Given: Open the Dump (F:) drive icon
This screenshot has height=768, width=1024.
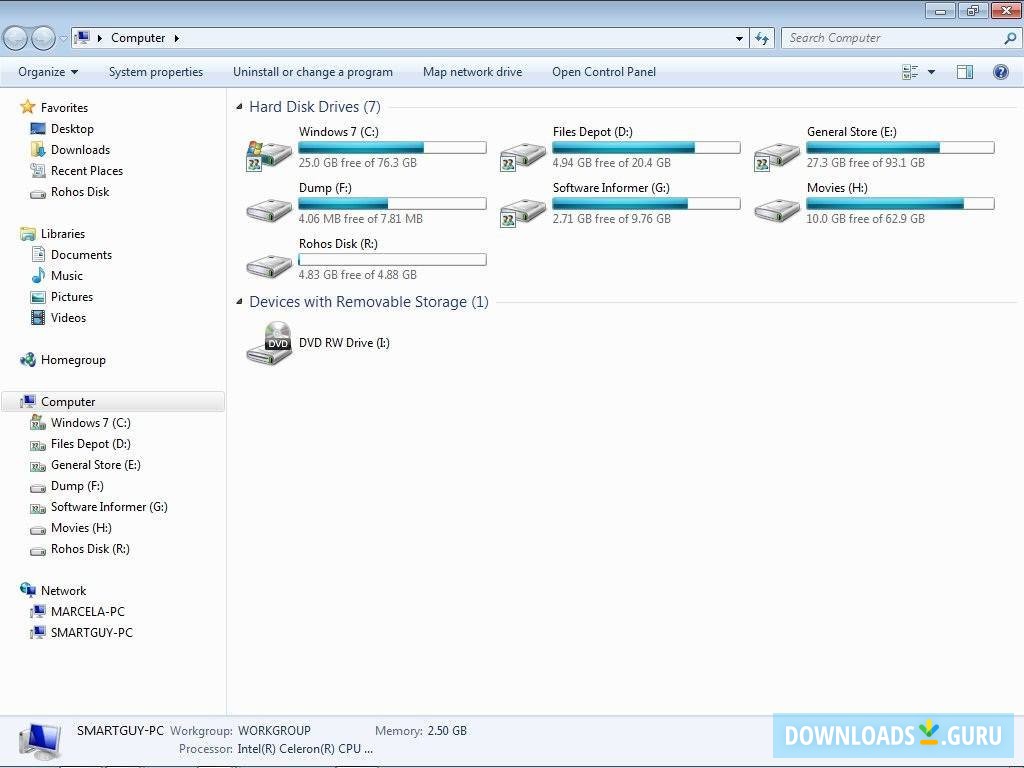Looking at the screenshot, I should click(268, 210).
